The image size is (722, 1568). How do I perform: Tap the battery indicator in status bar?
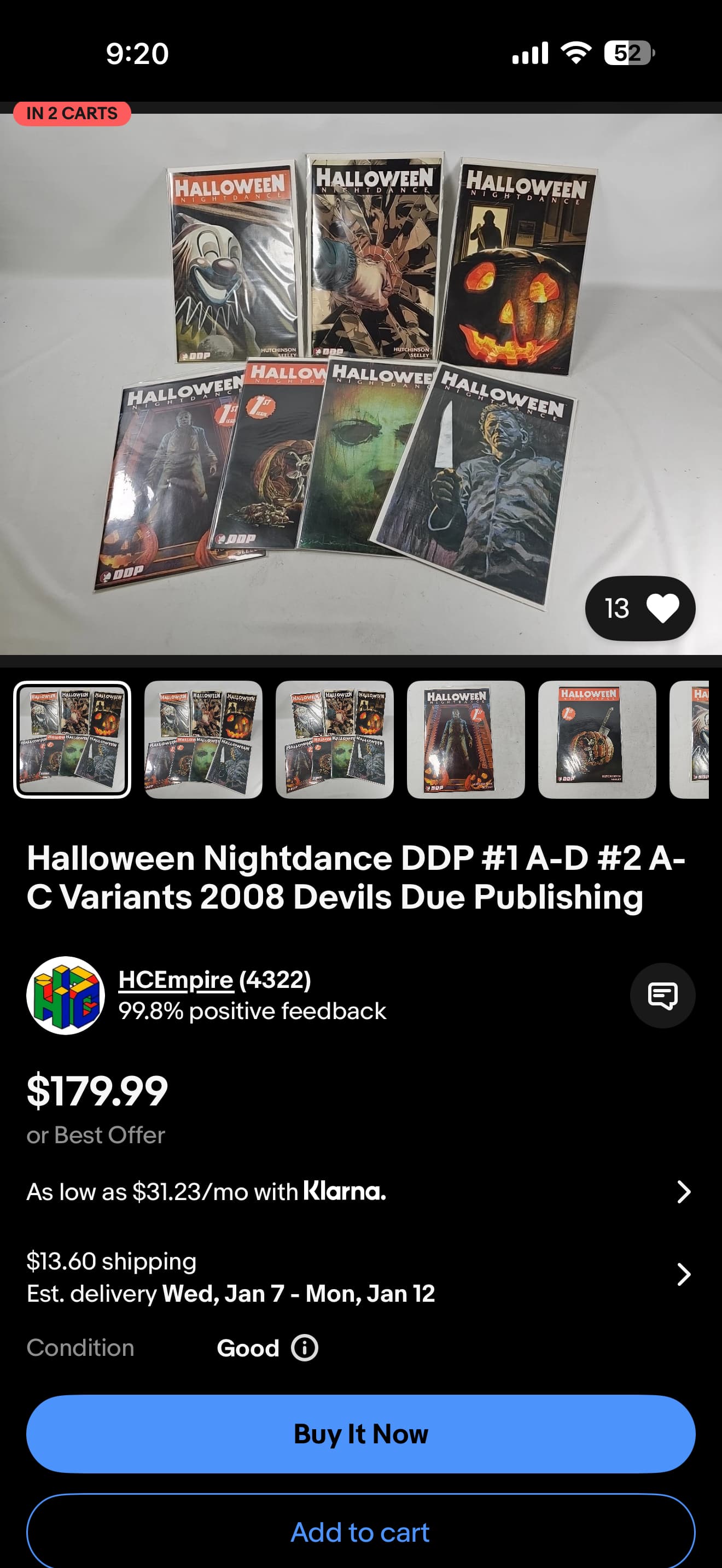pos(630,53)
